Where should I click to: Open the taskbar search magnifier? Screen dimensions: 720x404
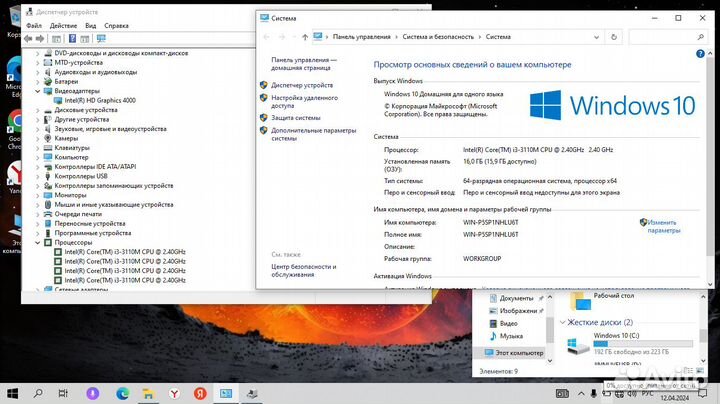[38, 393]
